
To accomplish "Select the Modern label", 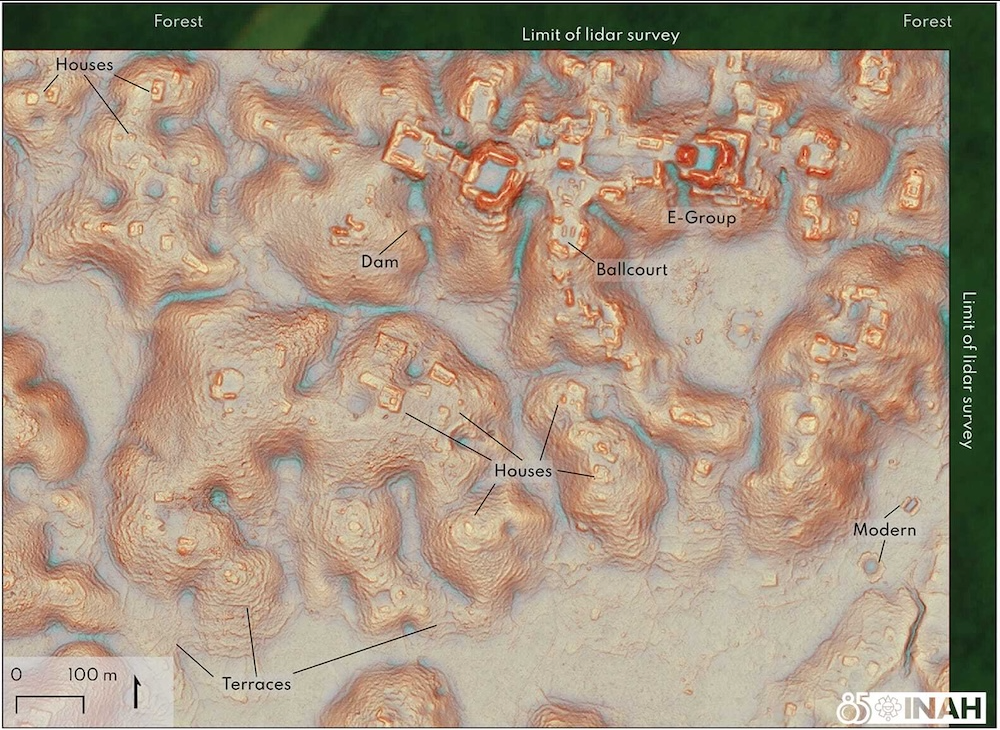I will coord(884,530).
